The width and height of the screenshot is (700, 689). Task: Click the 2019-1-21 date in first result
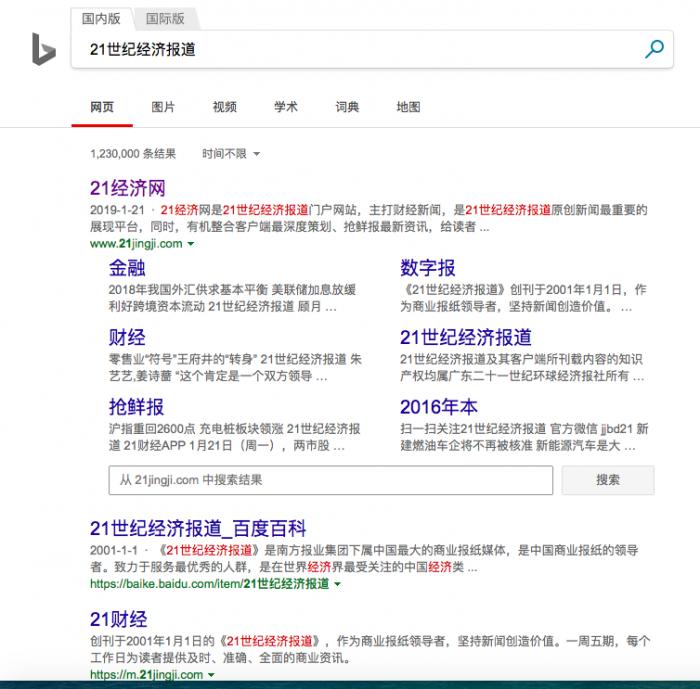pyautogui.click(x=117, y=210)
